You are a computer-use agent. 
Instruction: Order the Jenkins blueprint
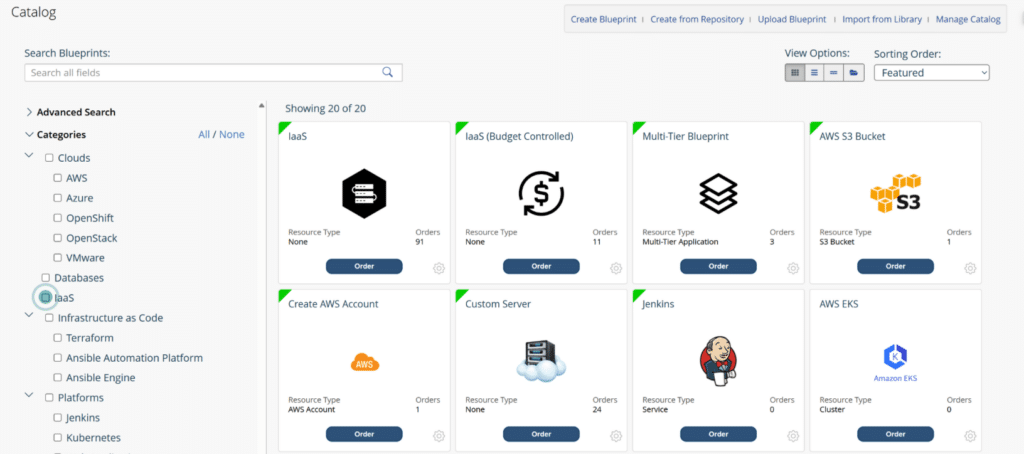point(718,434)
